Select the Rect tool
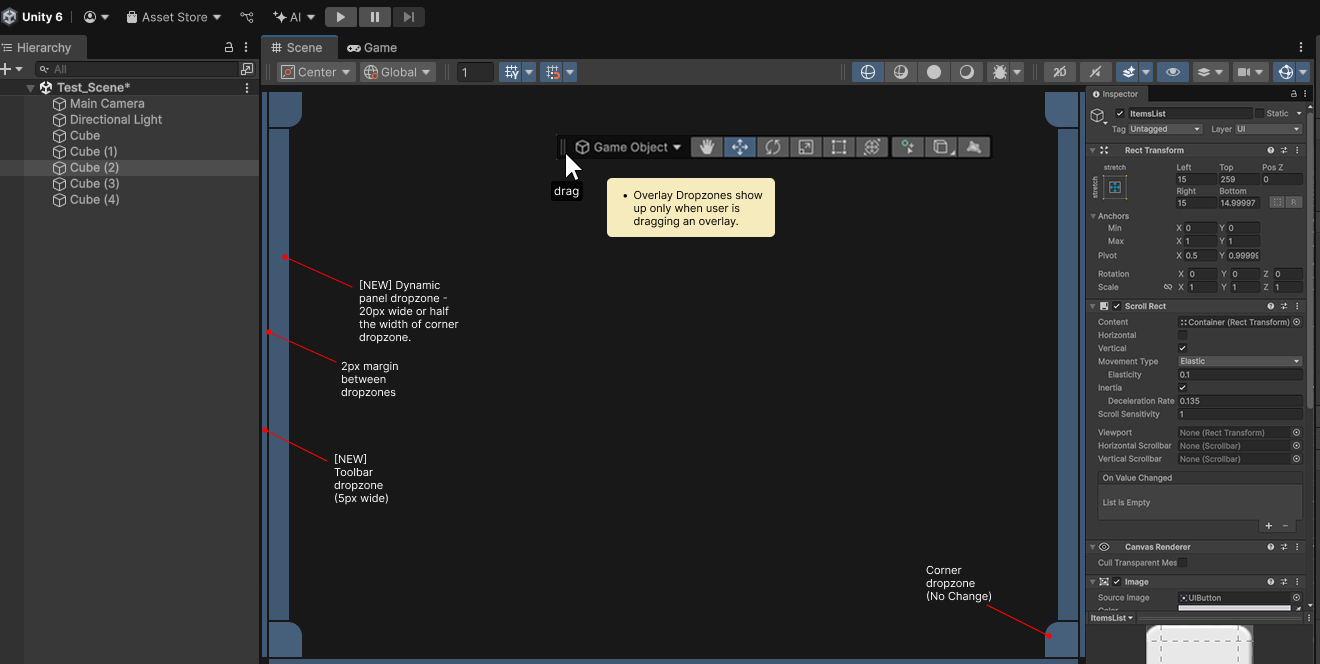 (x=839, y=147)
